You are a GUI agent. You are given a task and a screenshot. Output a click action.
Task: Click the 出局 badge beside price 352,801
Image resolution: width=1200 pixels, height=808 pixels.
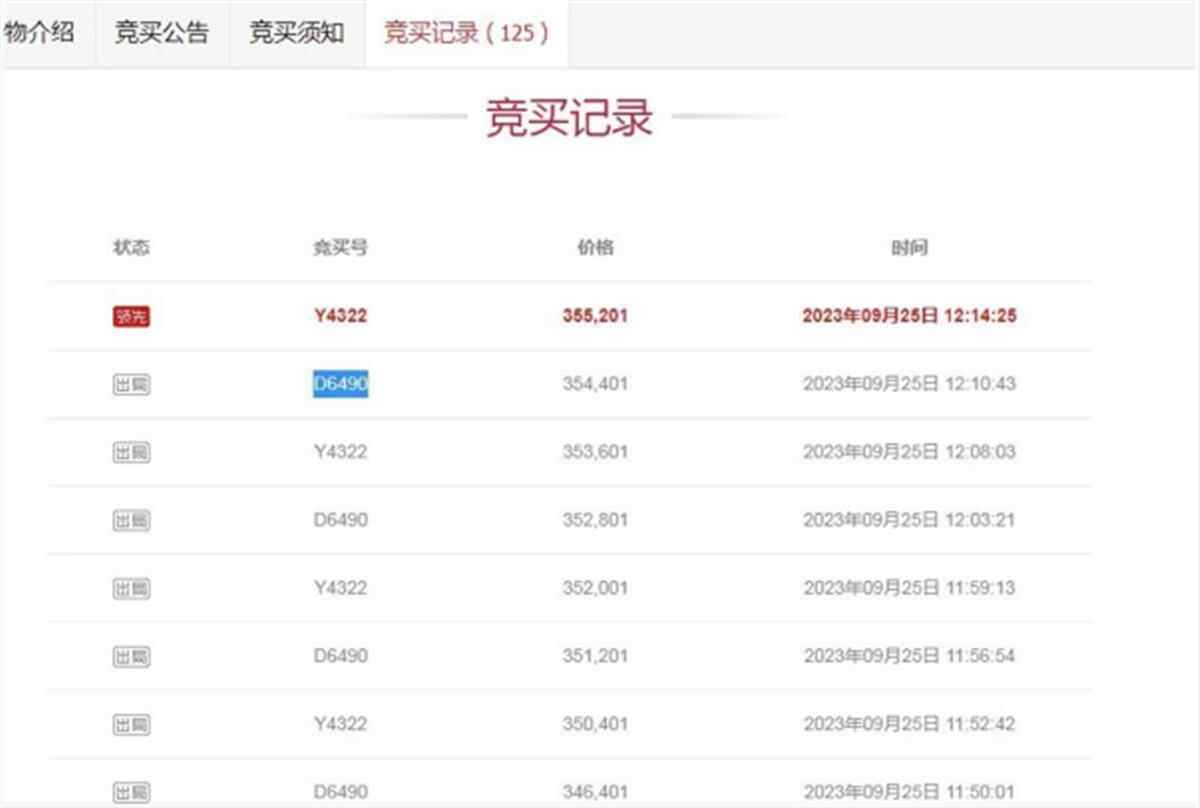tap(131, 520)
